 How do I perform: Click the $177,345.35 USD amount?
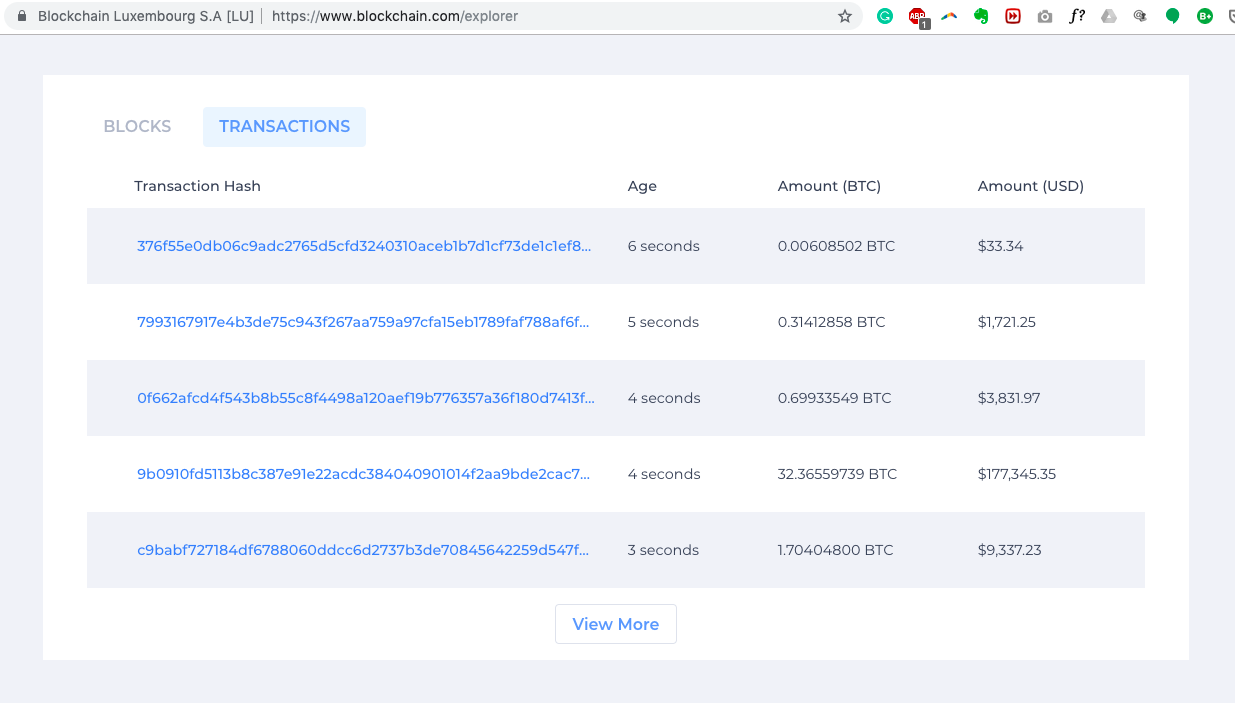coord(1017,474)
